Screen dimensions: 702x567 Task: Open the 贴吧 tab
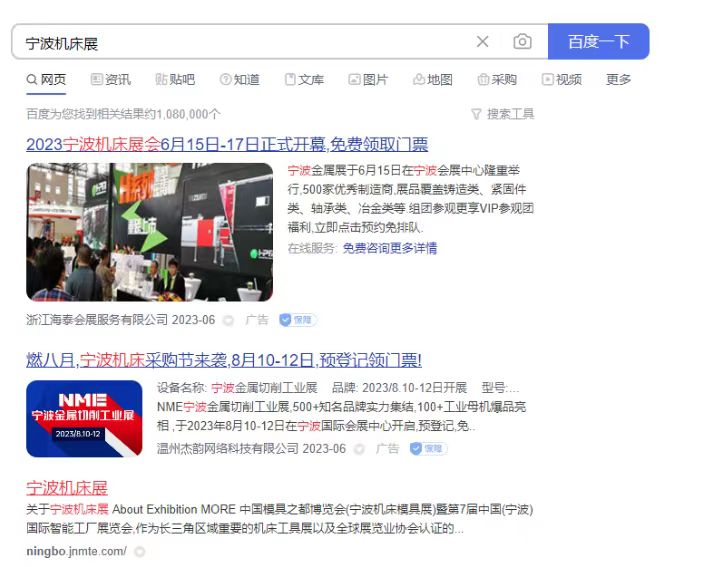pos(175,80)
